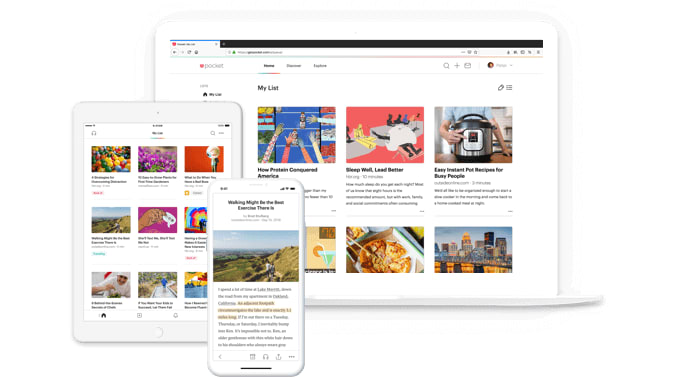Tap the hillside photo in the phone article
Image resolution: width=680 pixels, height=378 pixels.
click(256, 256)
